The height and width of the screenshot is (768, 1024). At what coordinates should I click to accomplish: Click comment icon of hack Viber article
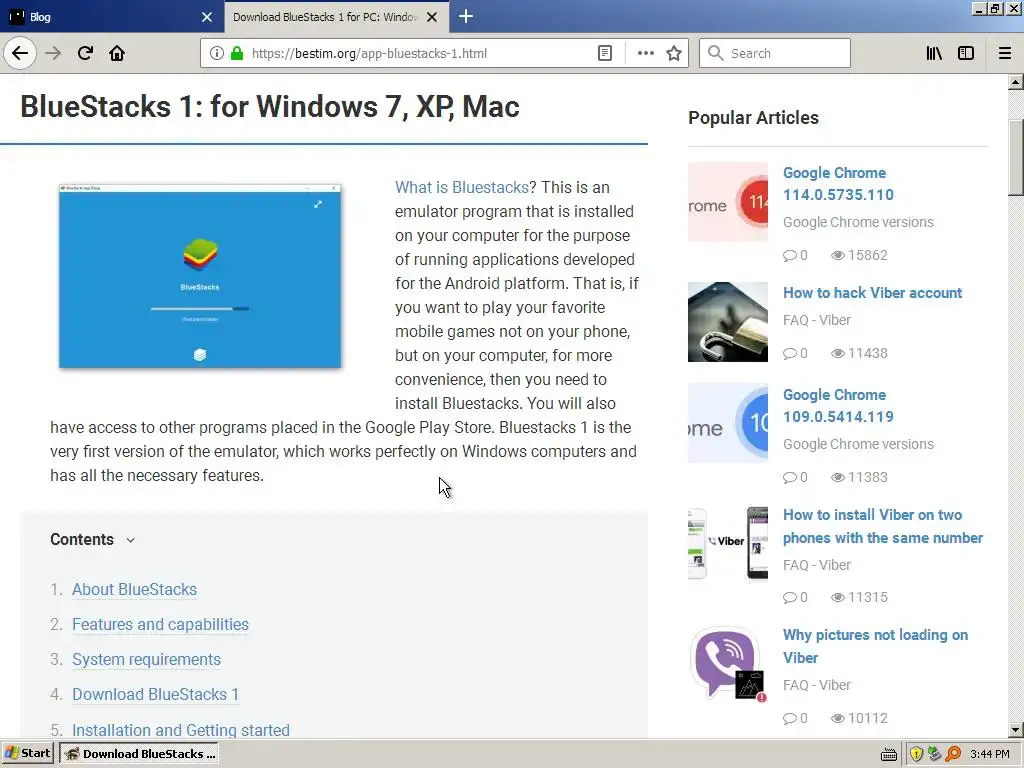[x=790, y=353]
